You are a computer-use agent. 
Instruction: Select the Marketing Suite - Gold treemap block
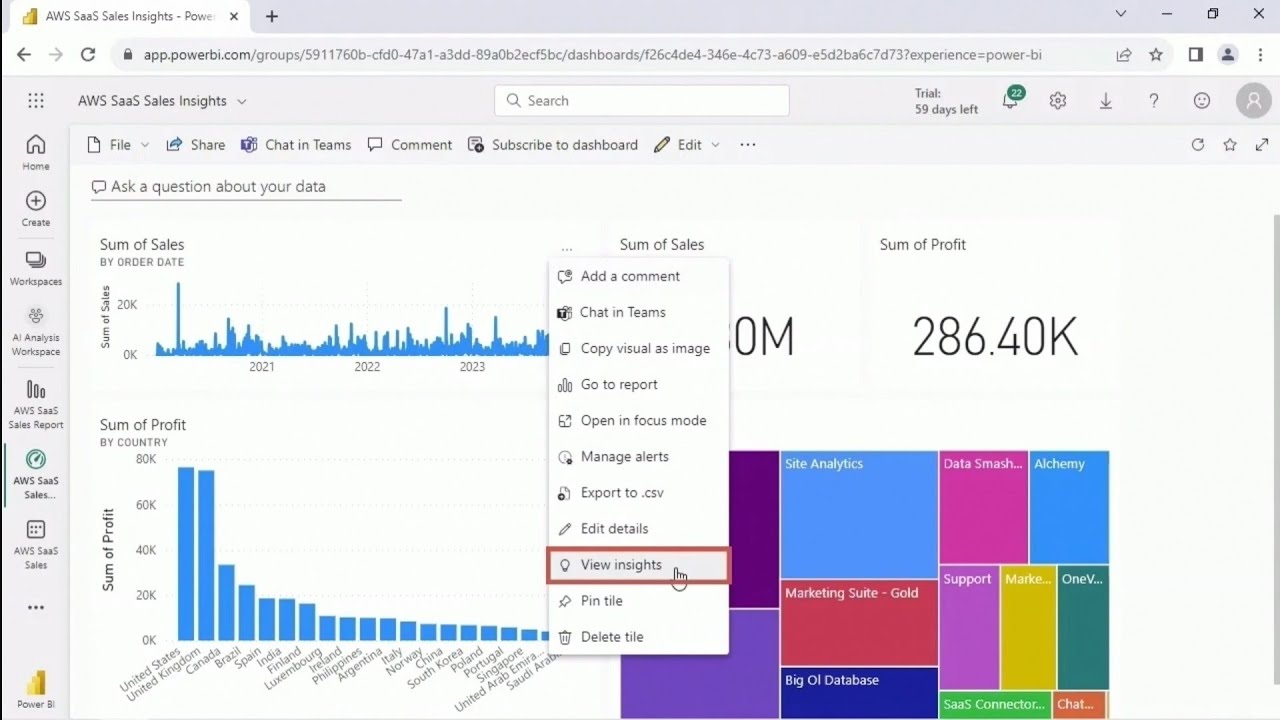pos(859,622)
